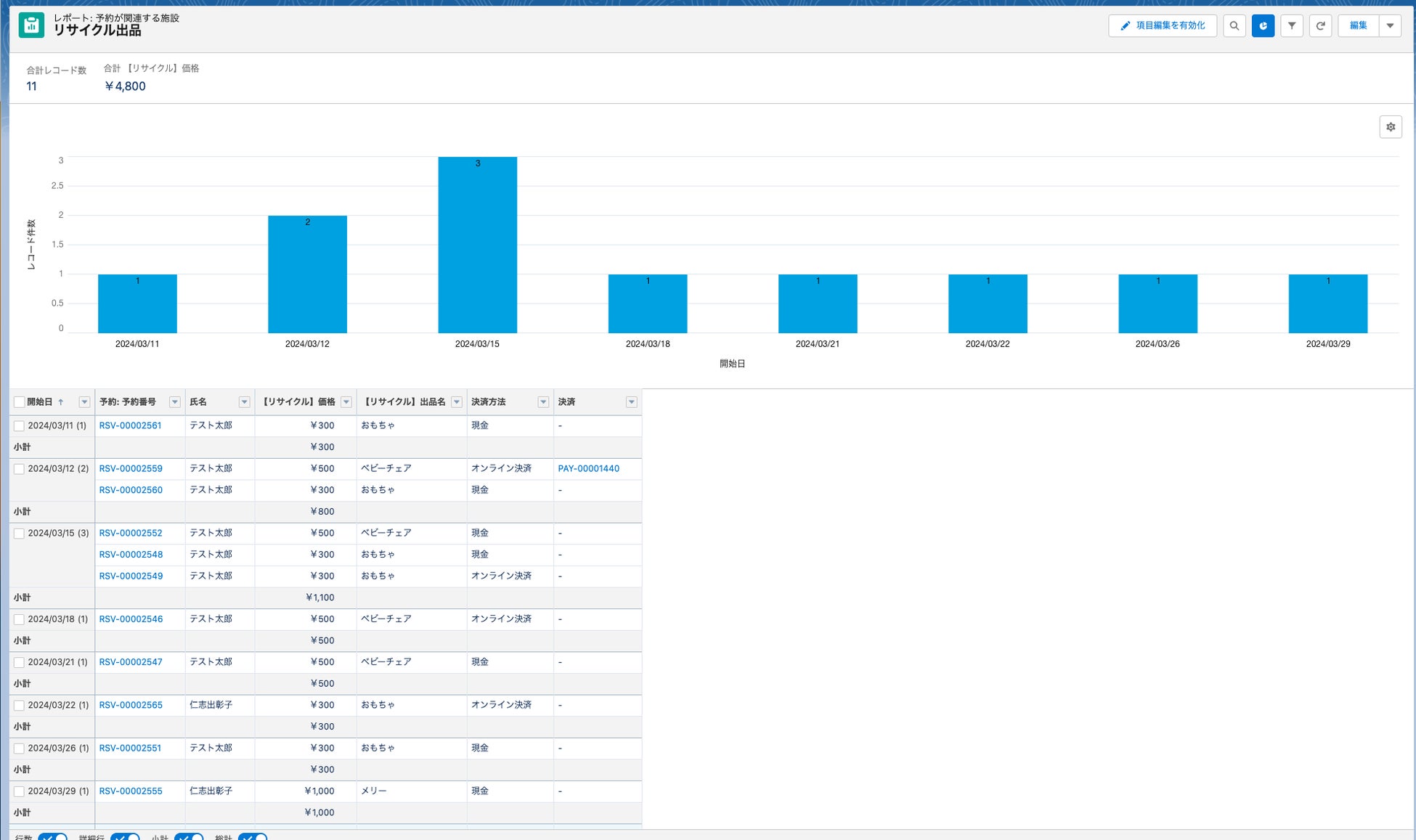The image size is (1416, 840).
Task: Check the 2024/03/15 group checkbox
Action: tap(20, 534)
